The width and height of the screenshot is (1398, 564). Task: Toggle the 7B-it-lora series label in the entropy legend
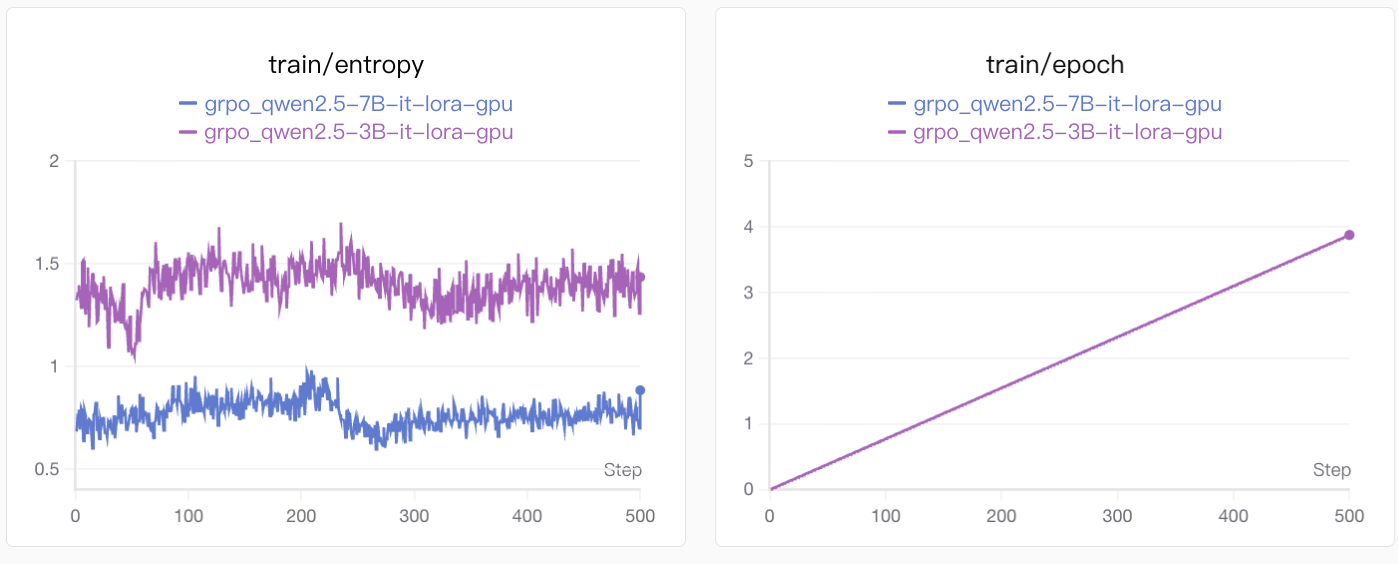(359, 103)
